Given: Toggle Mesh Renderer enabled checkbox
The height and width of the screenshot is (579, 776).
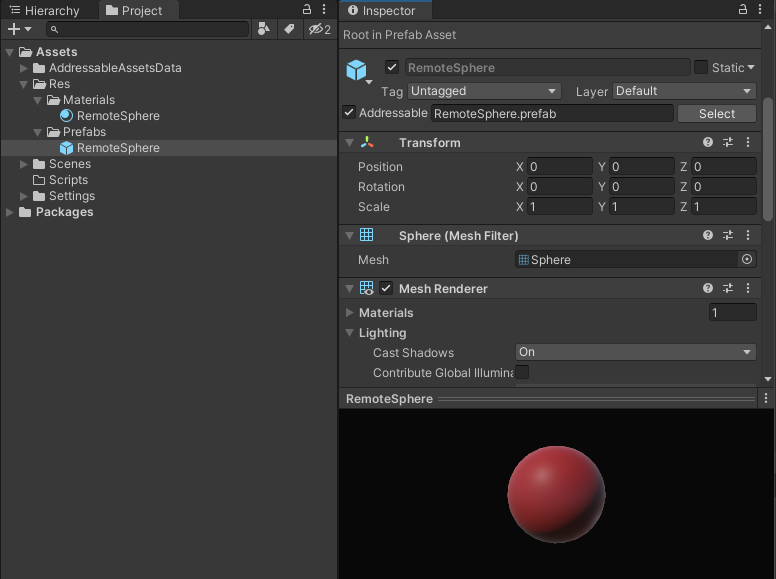Looking at the screenshot, I should [x=386, y=288].
